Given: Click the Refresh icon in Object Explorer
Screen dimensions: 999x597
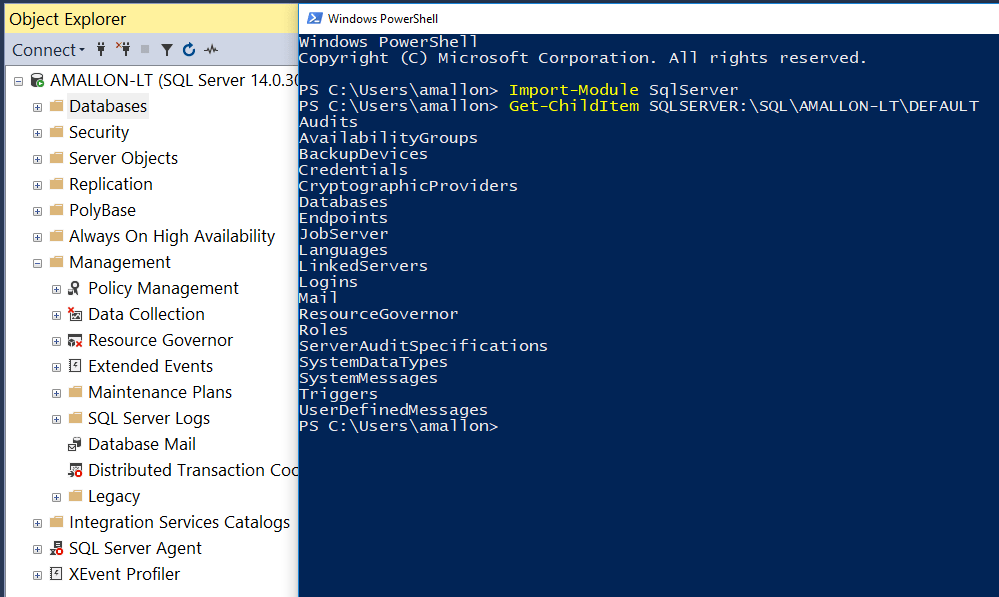Looking at the screenshot, I should (188, 49).
